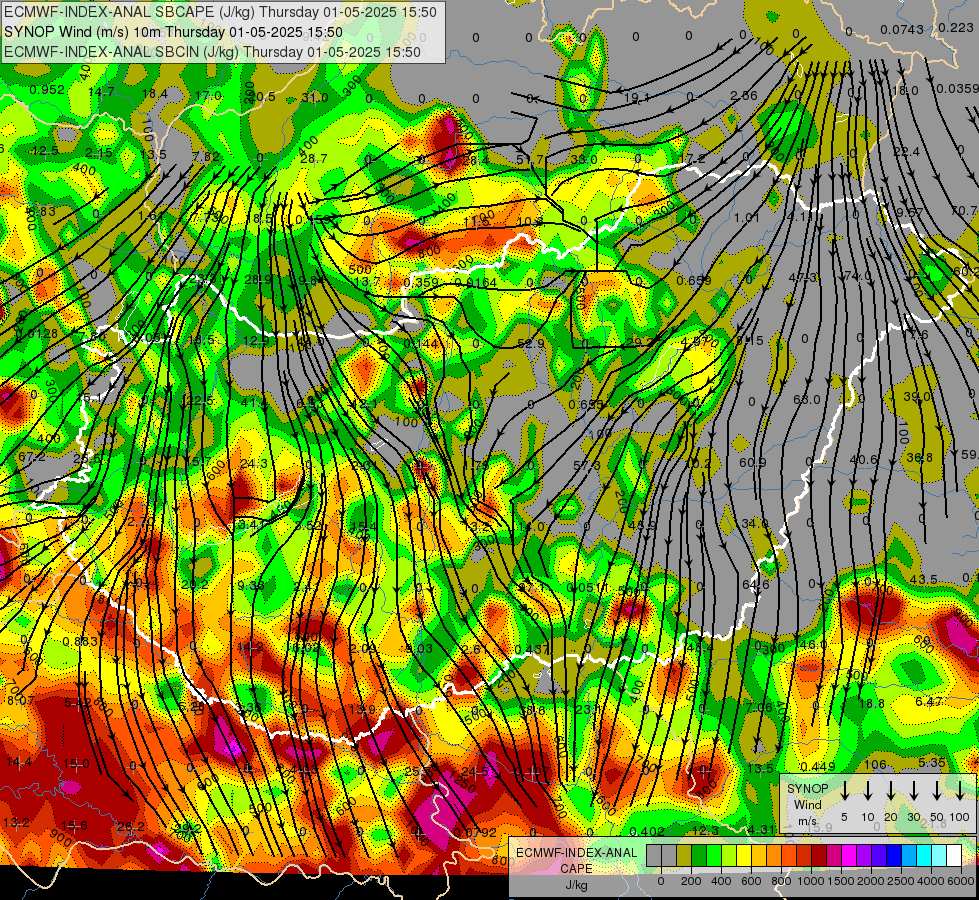Click the 0.659 station value
979x900 pixels.
coord(694,280)
